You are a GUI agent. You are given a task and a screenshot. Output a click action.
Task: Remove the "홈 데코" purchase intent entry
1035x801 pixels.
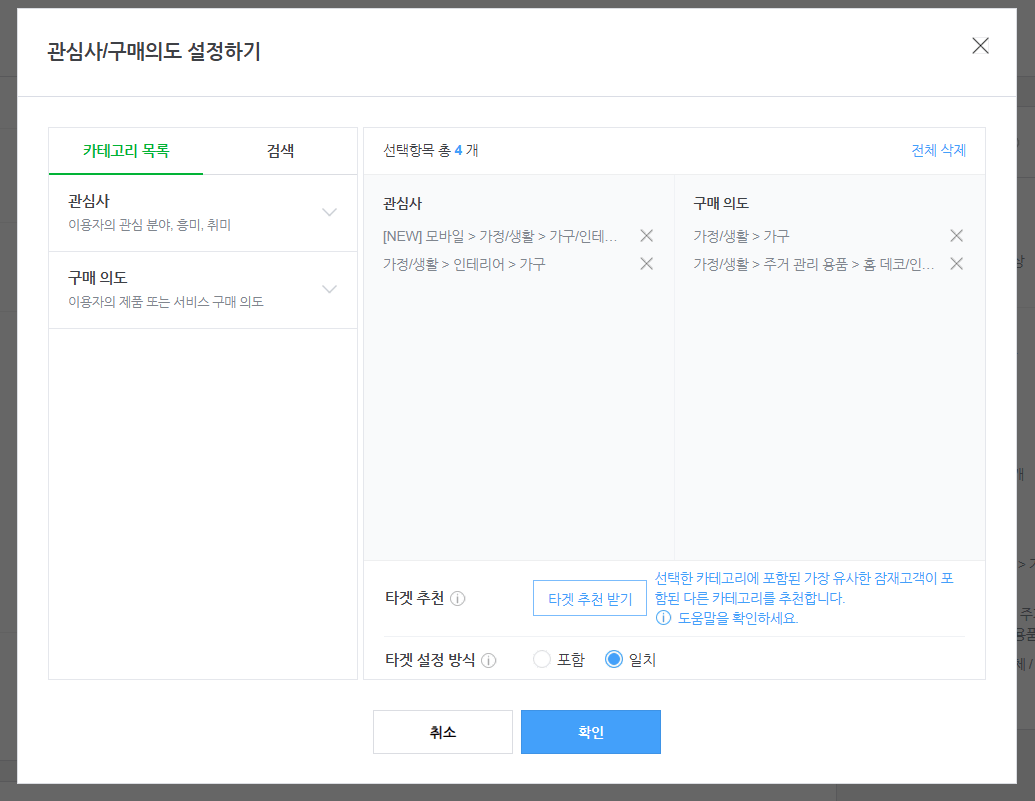(956, 264)
